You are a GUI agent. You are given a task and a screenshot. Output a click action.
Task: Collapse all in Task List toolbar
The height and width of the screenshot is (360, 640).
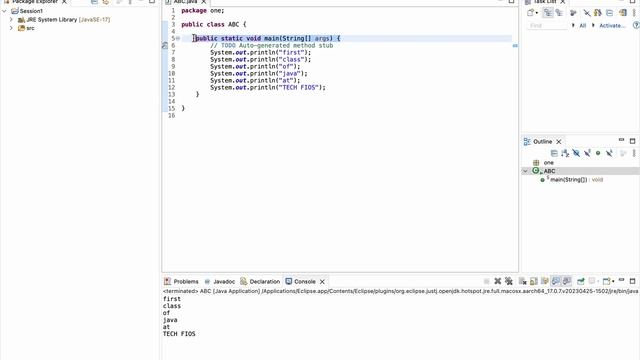coord(609,13)
